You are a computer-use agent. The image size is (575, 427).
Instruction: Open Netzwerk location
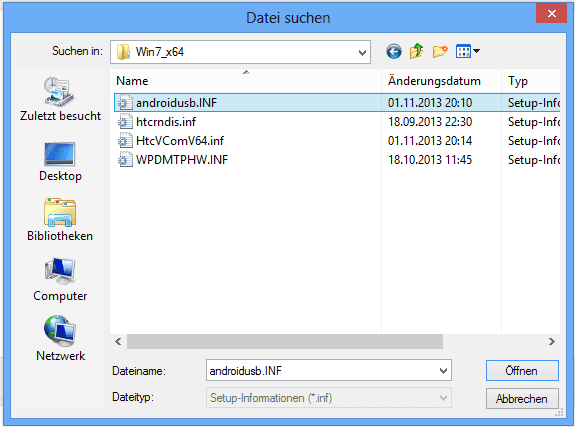60,339
